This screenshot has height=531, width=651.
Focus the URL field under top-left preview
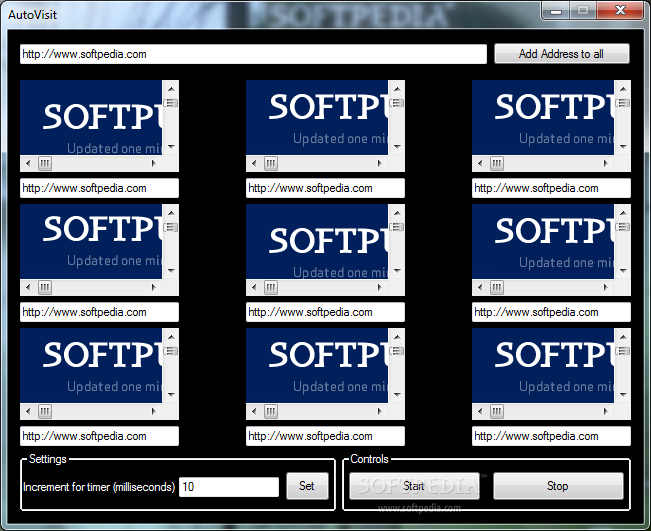(x=99, y=188)
